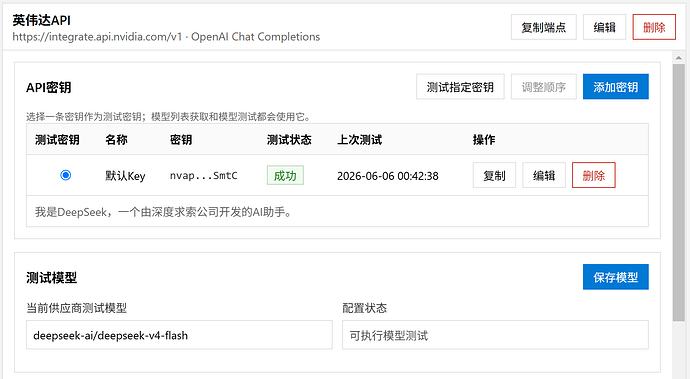Focus the deepseek-ai/deepseek-v4-flash model field
This screenshot has height=379, width=690.
coord(179,335)
